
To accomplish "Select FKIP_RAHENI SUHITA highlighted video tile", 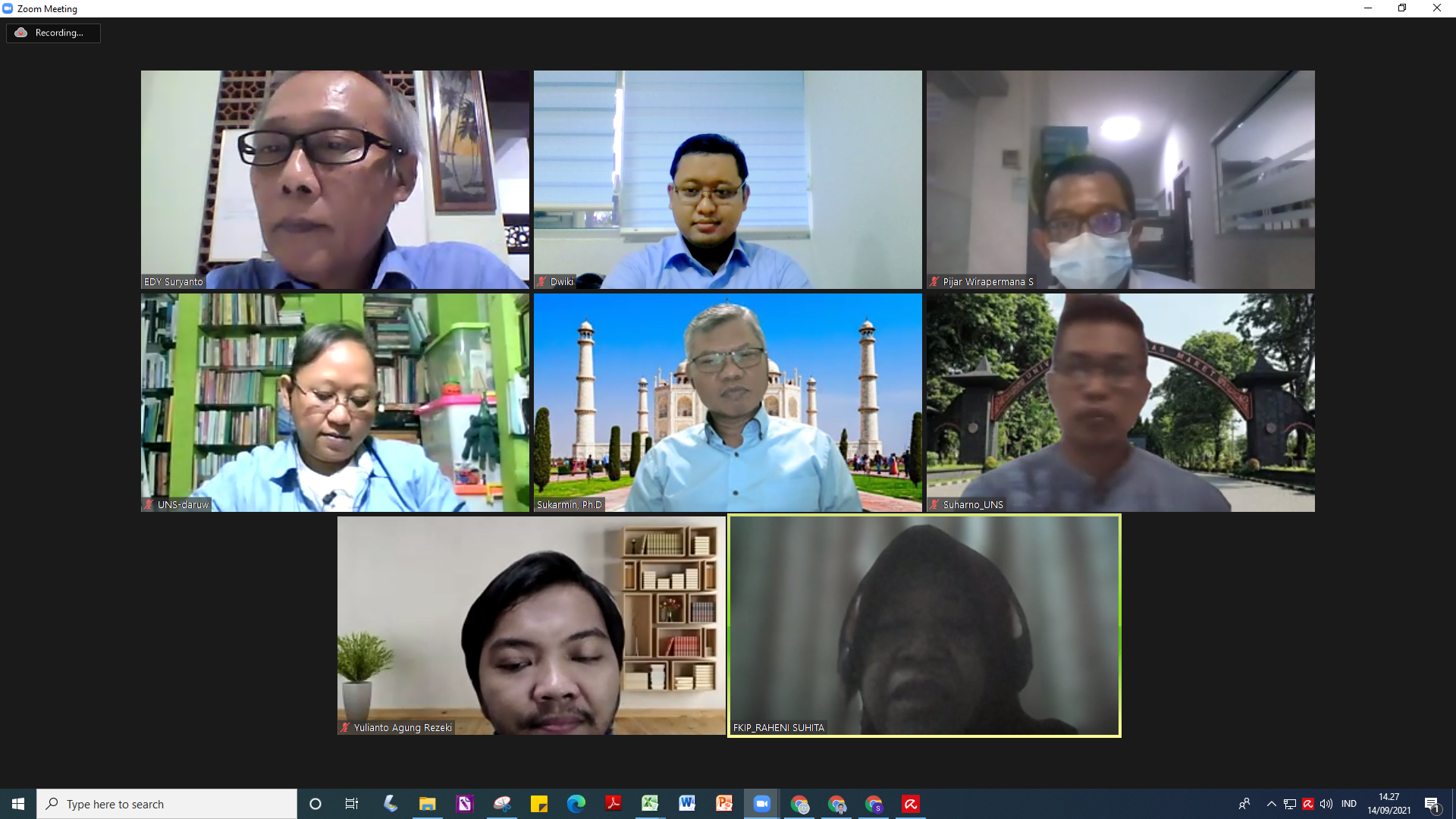I will click(924, 625).
